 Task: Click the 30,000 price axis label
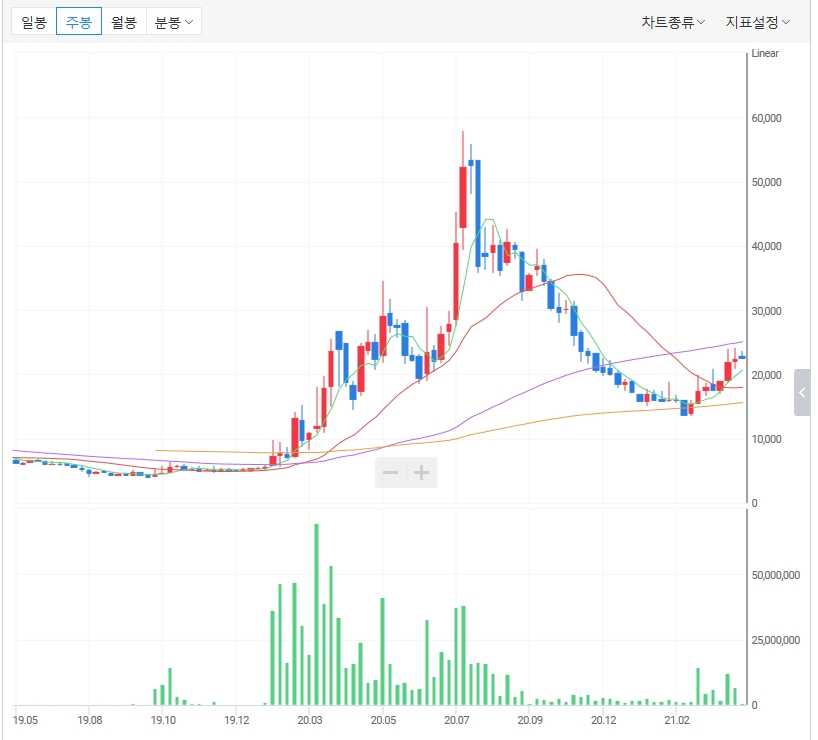tap(766, 311)
